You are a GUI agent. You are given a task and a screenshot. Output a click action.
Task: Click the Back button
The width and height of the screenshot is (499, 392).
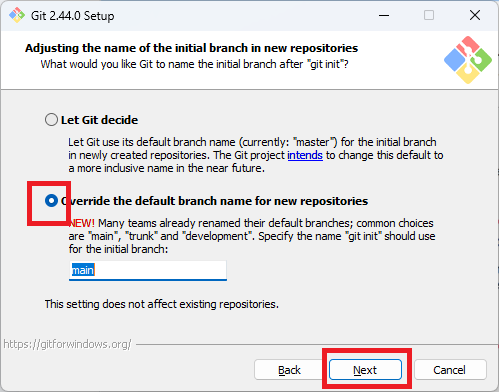click(289, 370)
